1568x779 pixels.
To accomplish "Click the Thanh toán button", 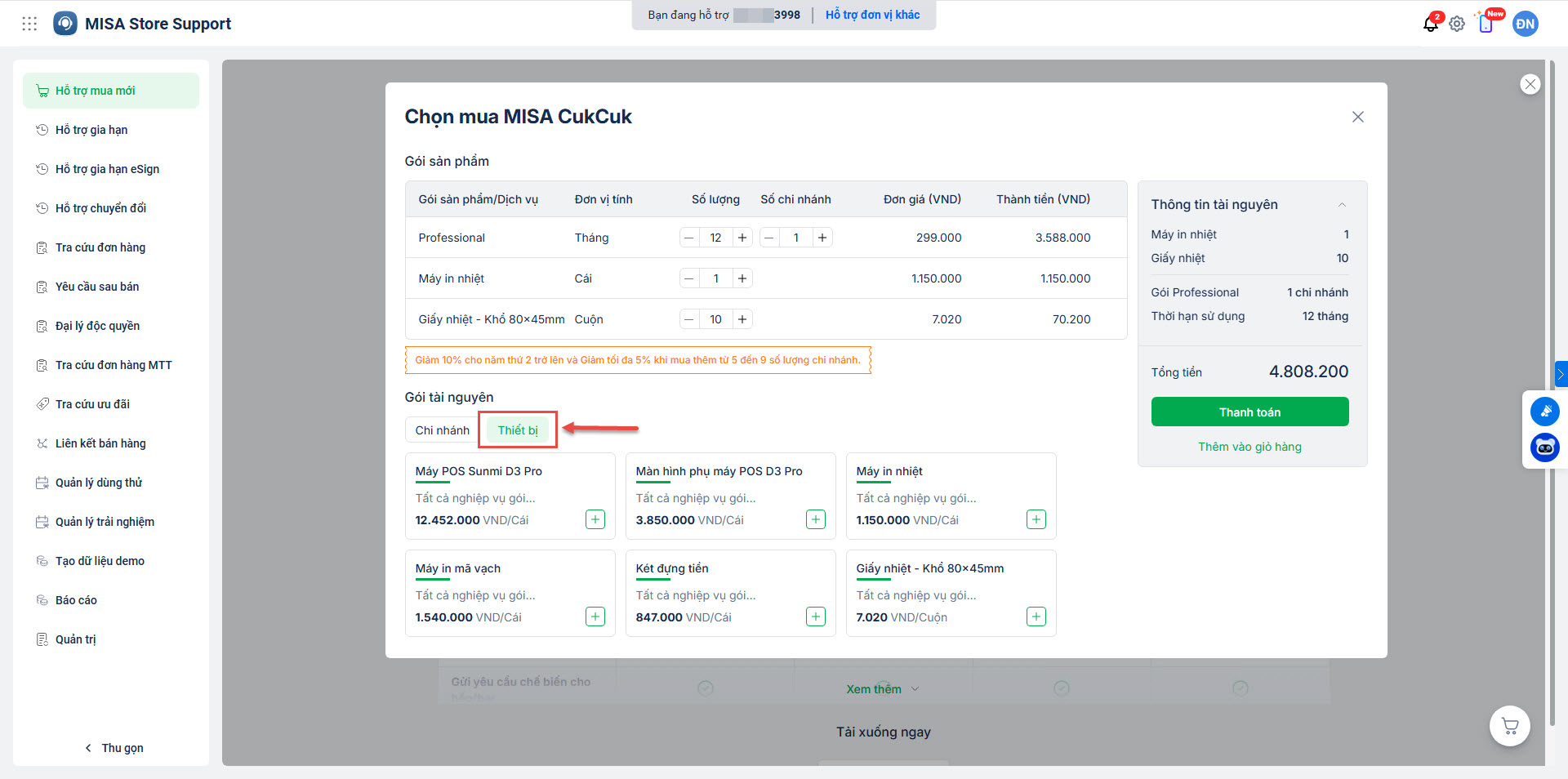I will pos(1249,412).
